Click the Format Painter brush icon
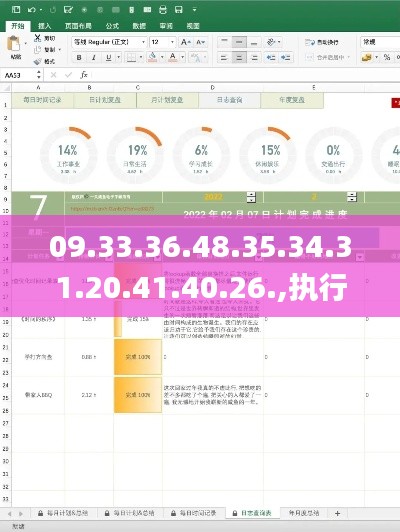The width and height of the screenshot is (400, 532). tap(38, 61)
